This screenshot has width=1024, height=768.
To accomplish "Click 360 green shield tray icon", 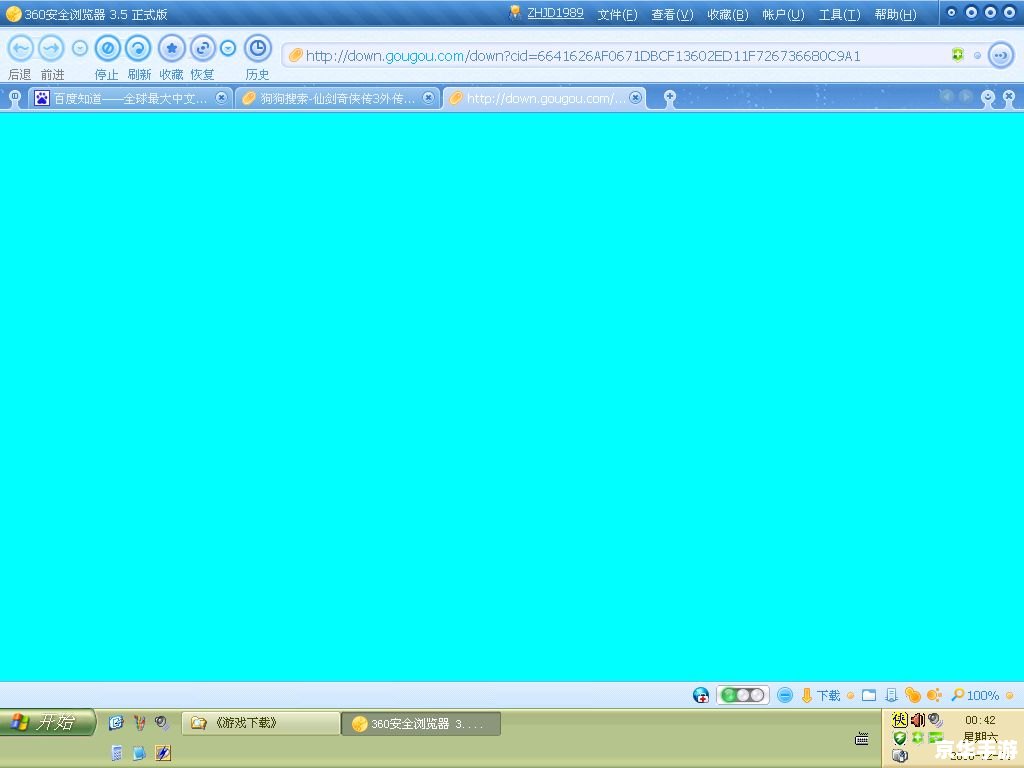I will [899, 738].
